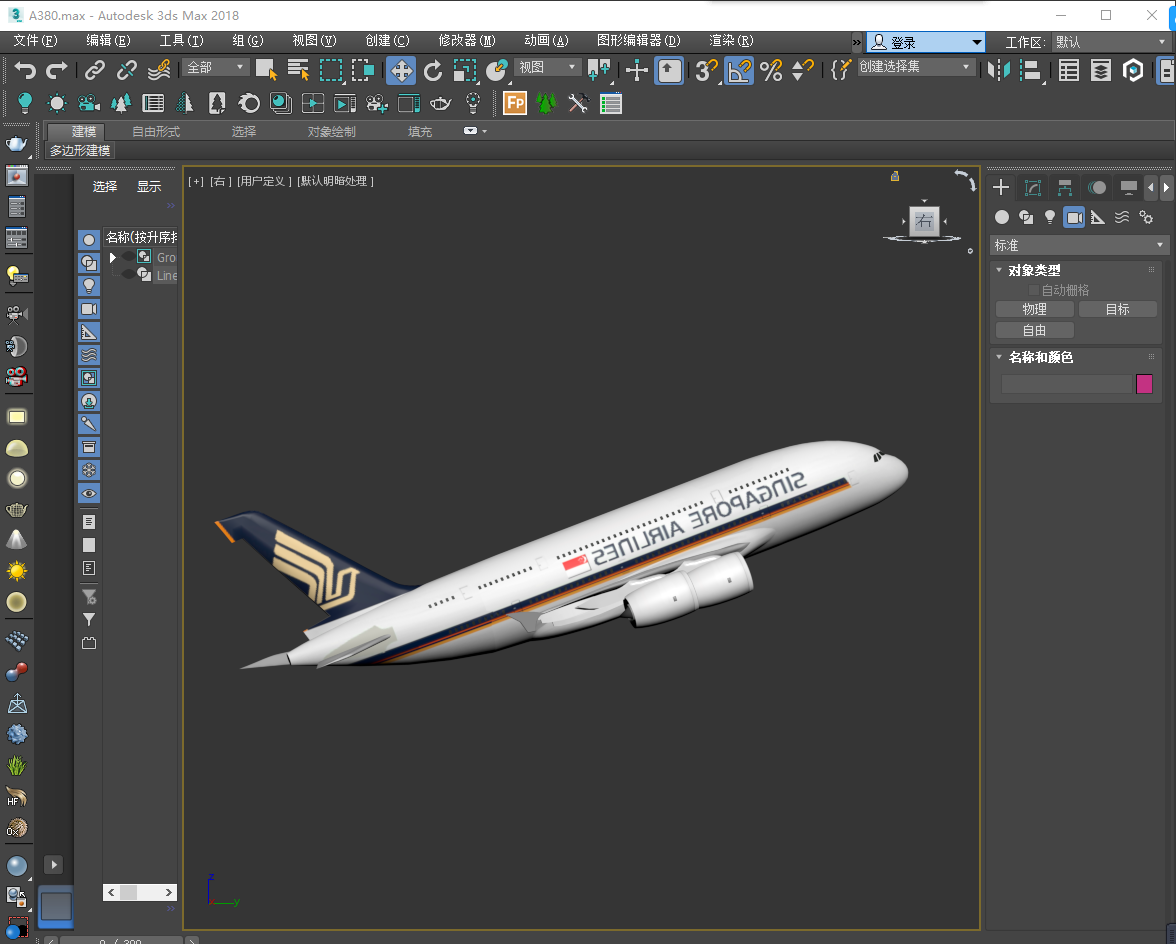Collapse the 对象类型 rollout
This screenshot has width=1176, height=944.
999,270
